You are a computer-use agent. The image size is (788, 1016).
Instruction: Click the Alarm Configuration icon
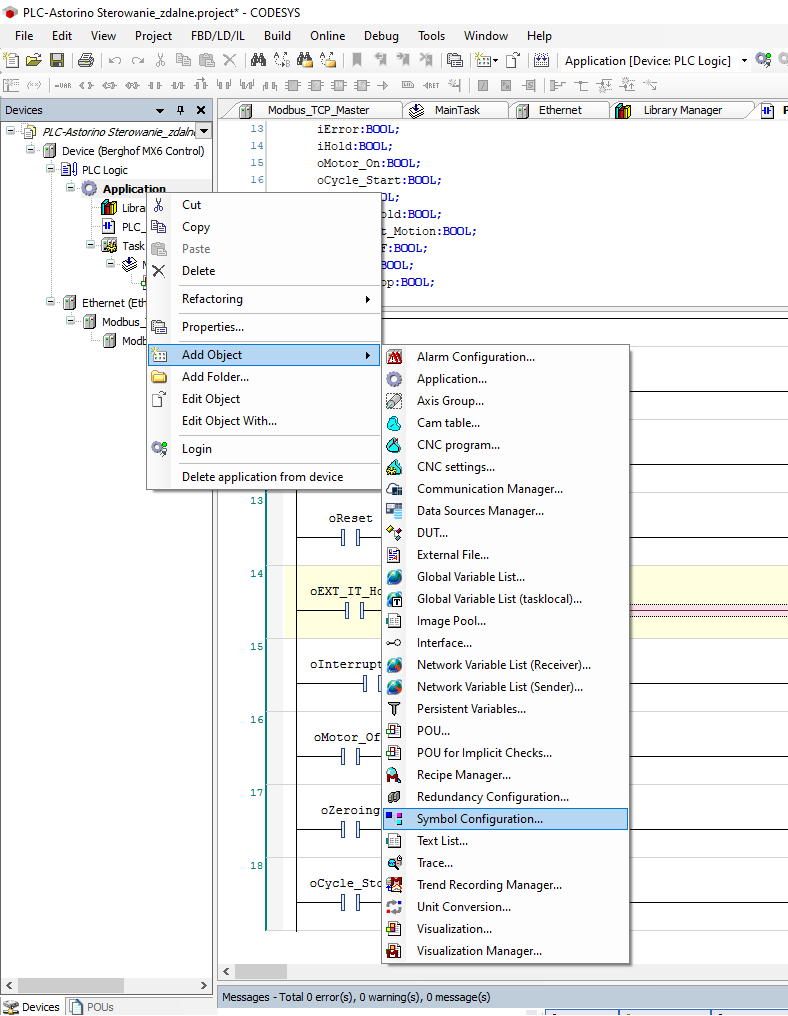(x=394, y=357)
